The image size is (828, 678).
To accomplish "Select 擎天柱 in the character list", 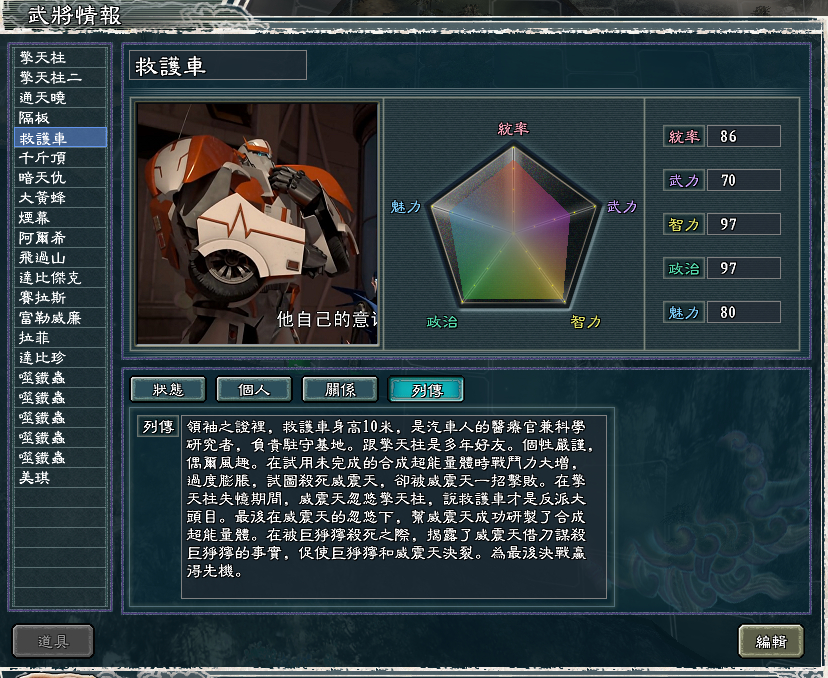I will [60, 58].
